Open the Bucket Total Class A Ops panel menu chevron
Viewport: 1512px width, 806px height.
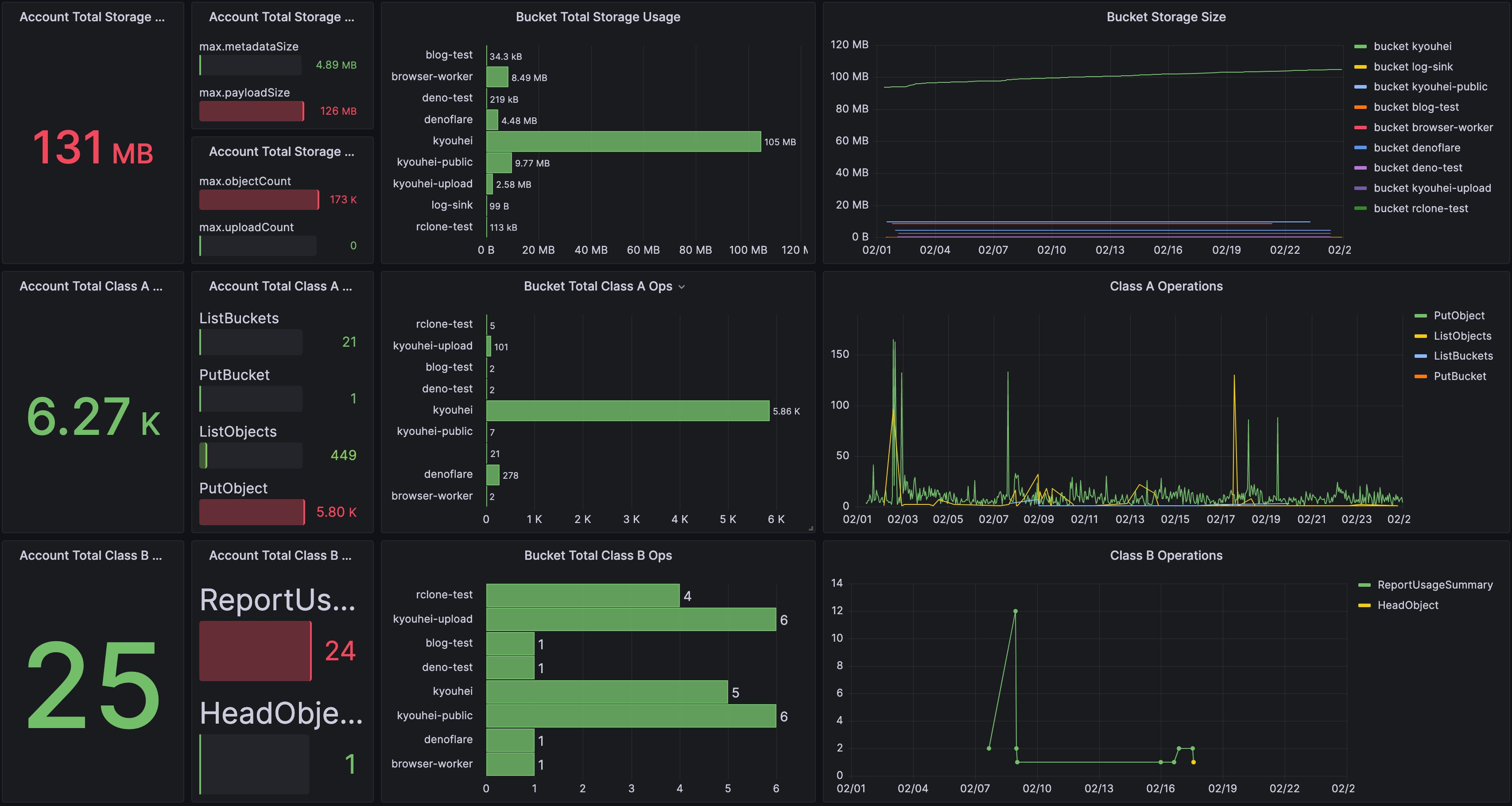pyautogui.click(x=682, y=287)
